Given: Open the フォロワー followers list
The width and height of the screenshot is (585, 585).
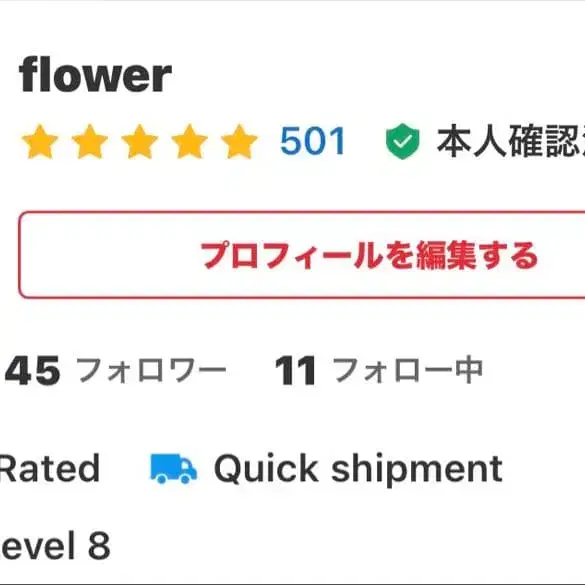Looking at the screenshot, I should coord(151,370).
